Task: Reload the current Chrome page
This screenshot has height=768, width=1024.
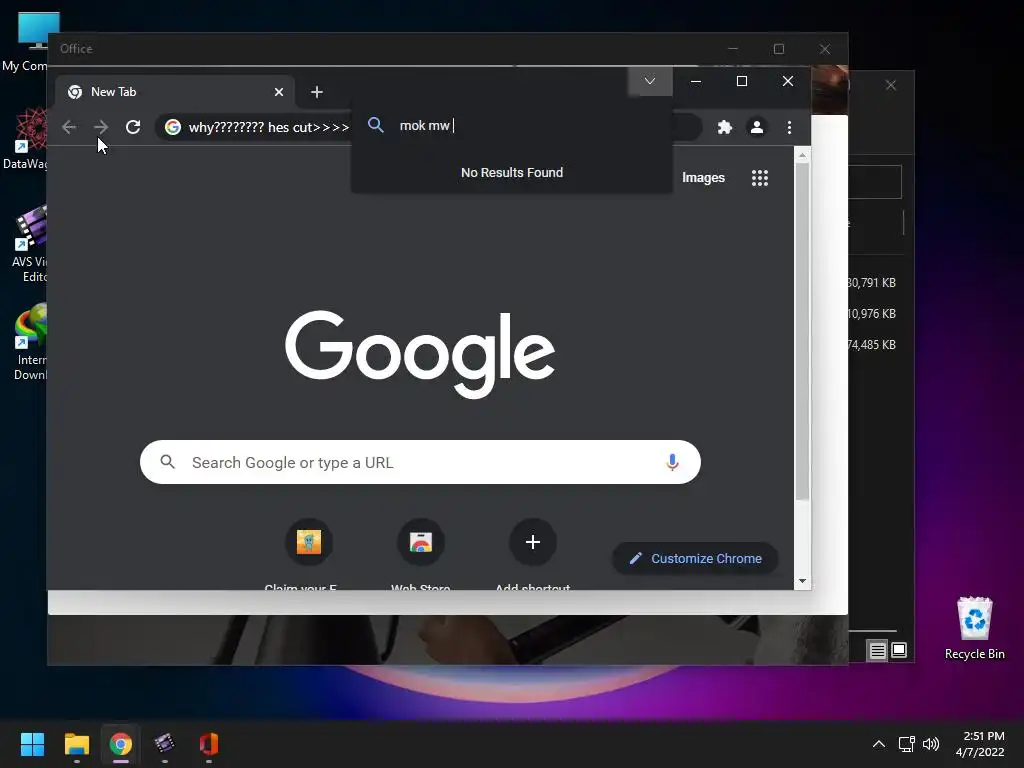Action: [x=133, y=127]
